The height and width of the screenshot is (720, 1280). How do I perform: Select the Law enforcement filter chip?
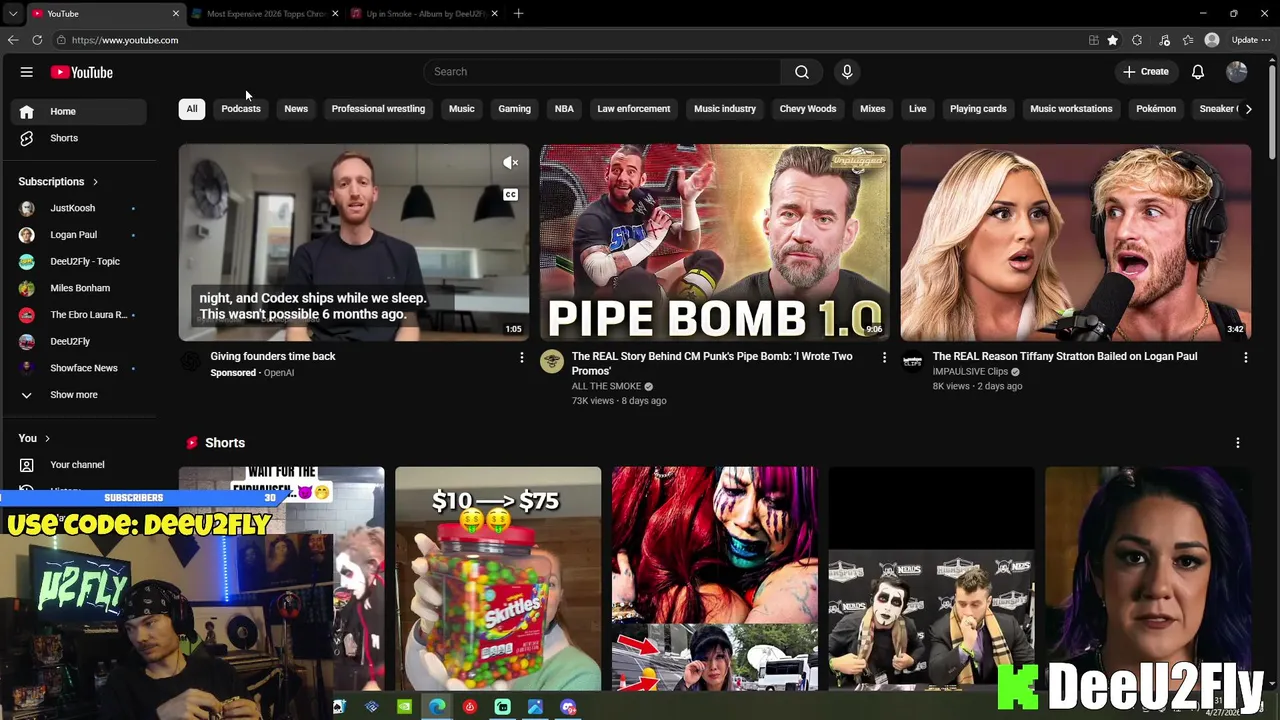click(634, 109)
